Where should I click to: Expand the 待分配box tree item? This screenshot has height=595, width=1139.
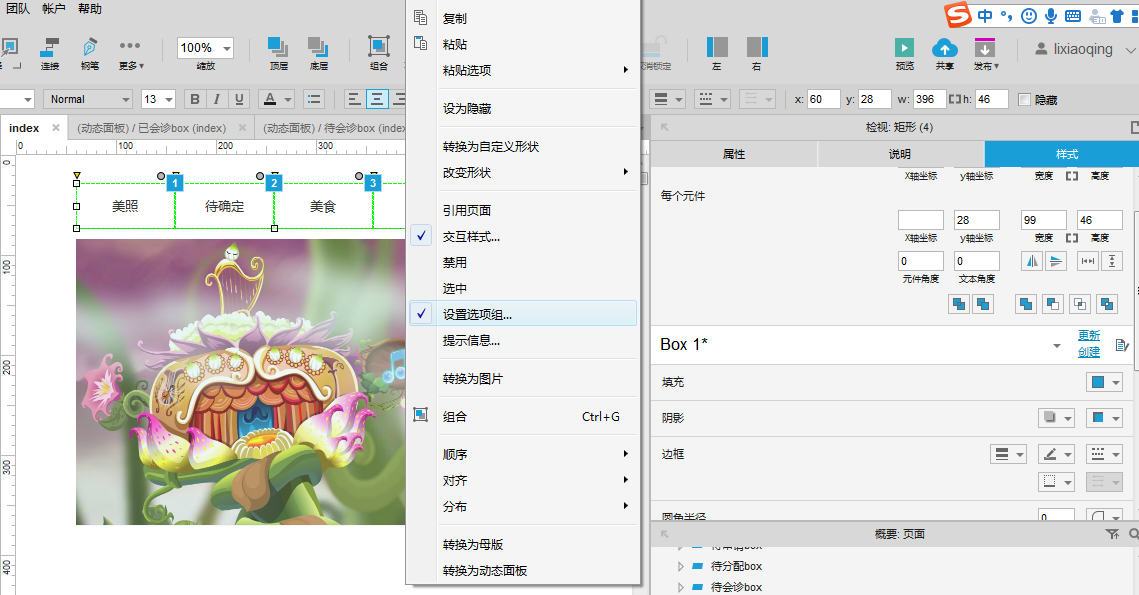pyautogui.click(x=680, y=566)
